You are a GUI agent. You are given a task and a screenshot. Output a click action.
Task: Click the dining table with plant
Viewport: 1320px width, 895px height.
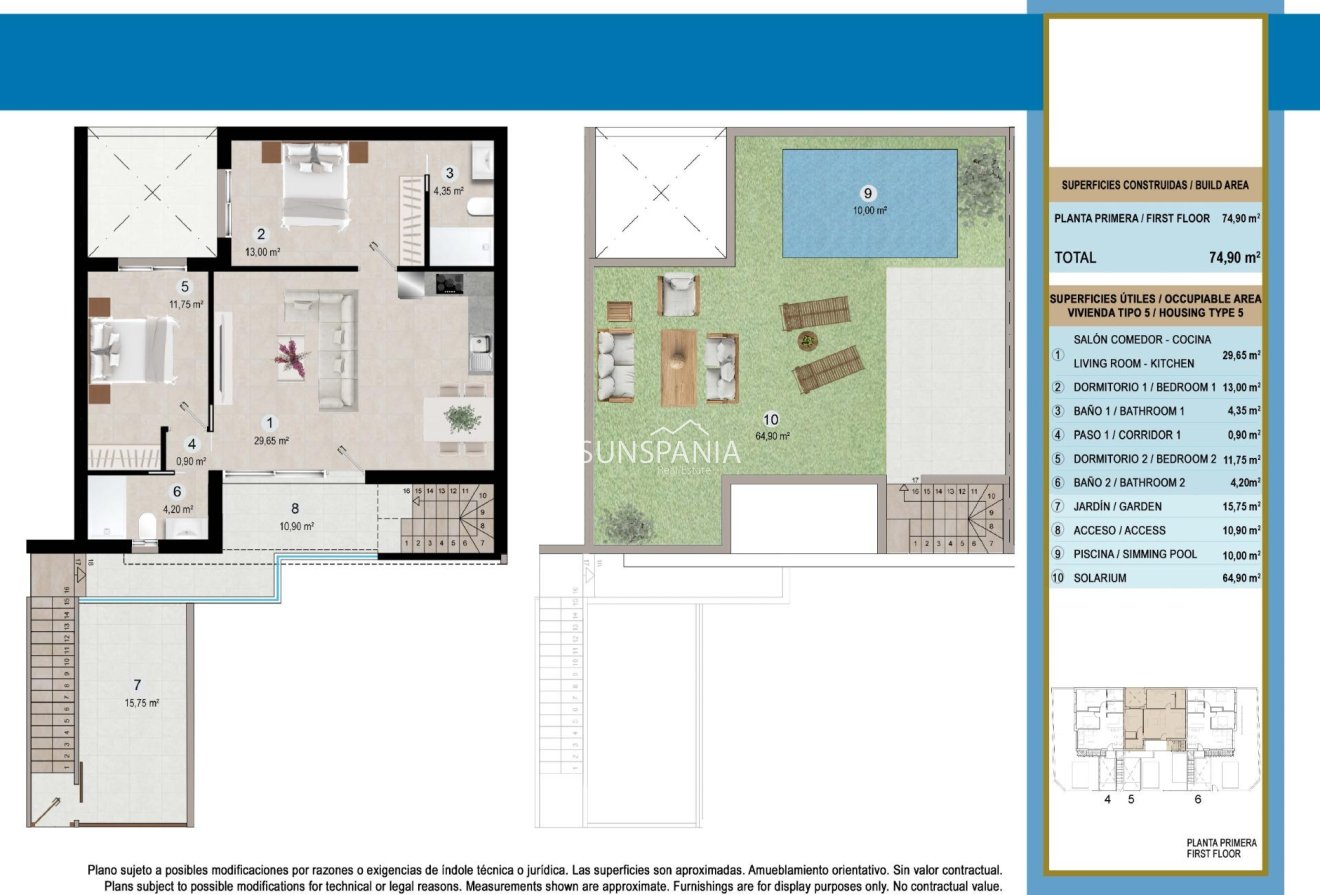click(x=458, y=417)
